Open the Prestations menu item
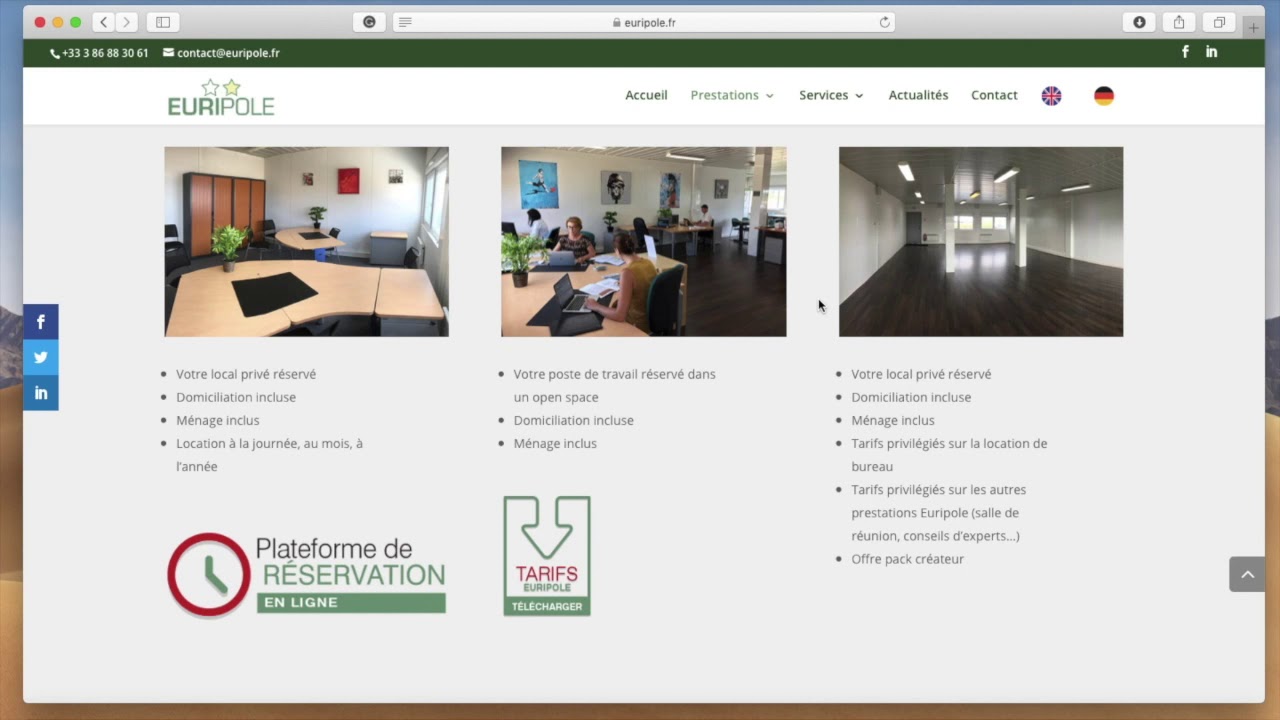Viewport: 1280px width, 720px height. click(724, 95)
